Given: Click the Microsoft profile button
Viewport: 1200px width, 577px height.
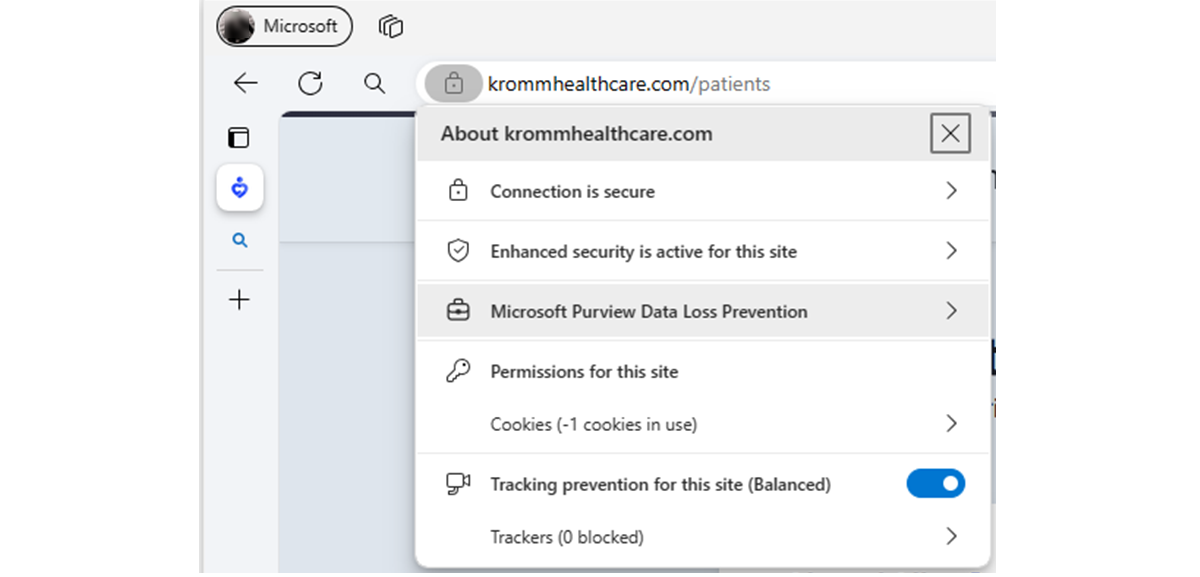Looking at the screenshot, I should click(x=285, y=27).
